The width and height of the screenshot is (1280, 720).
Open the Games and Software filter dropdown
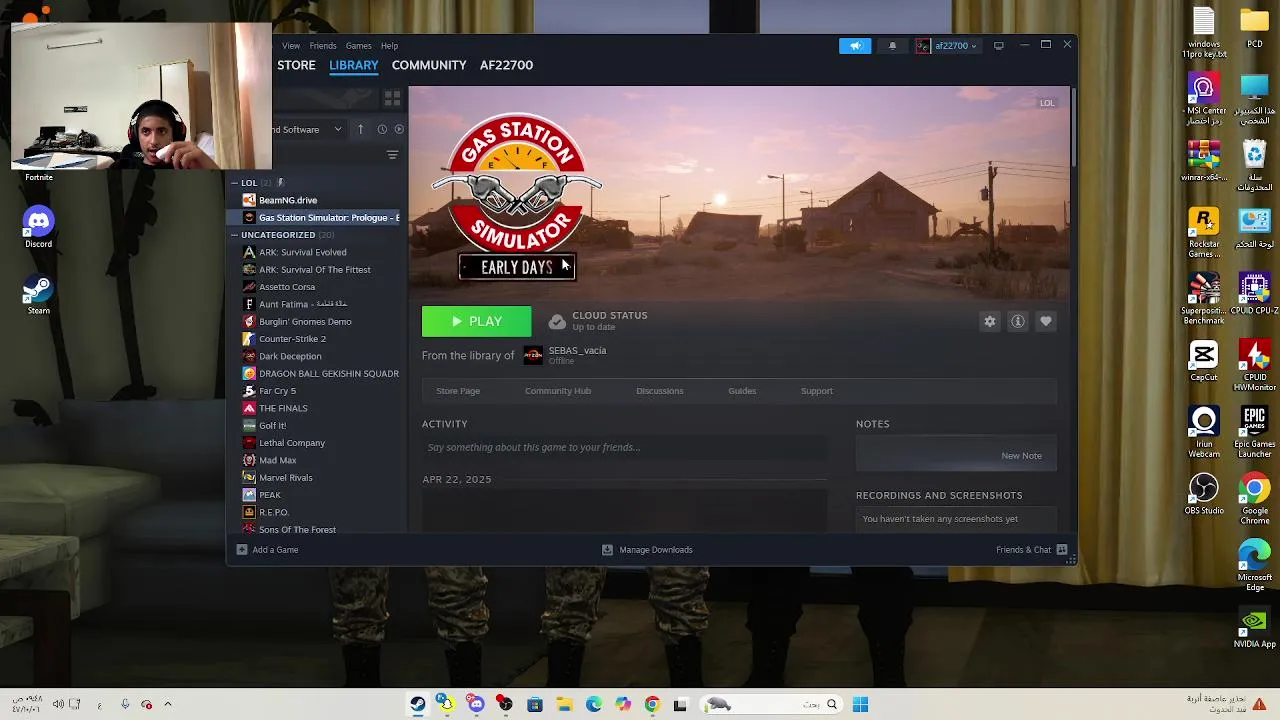tap(310, 129)
